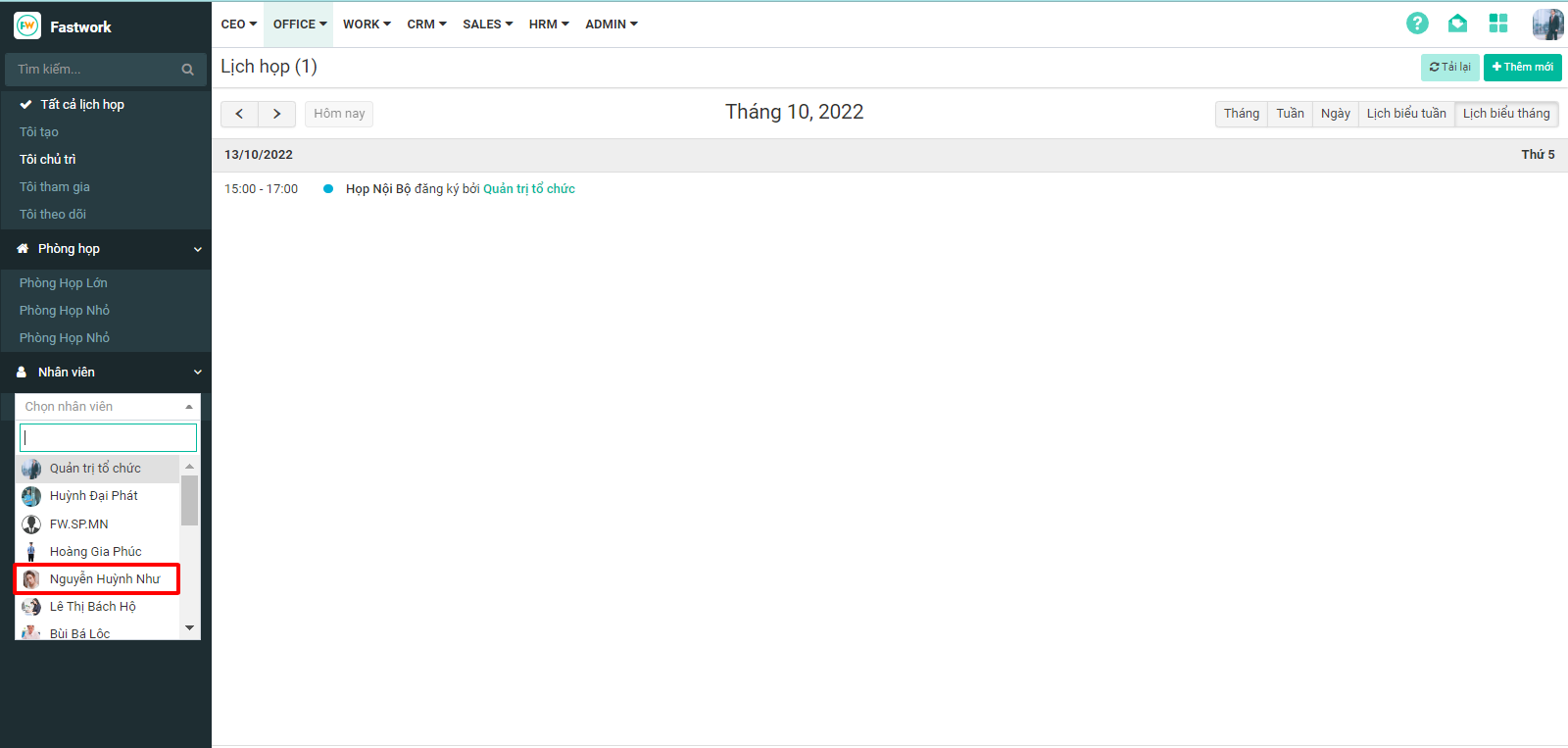Open the mail notifications icon
Screen dimensions: 1568x748
(1457, 24)
